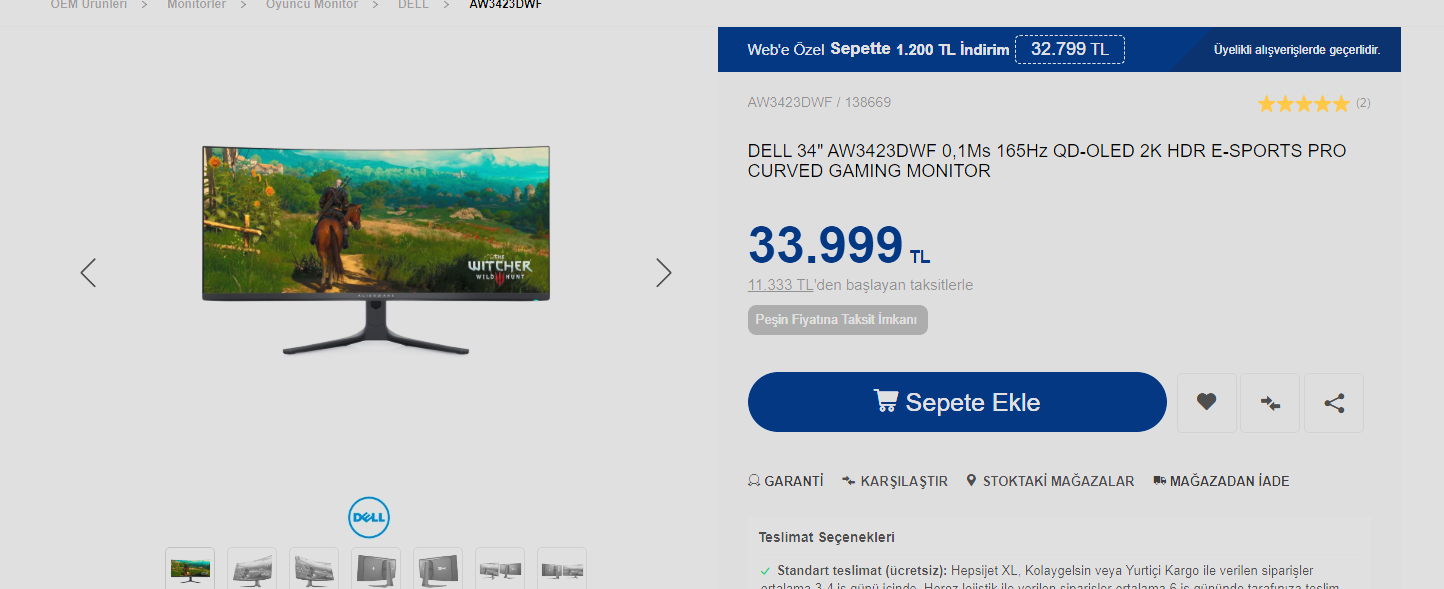The height and width of the screenshot is (589, 1444).
Task: Open KARŞILAŞTIR link below the button
Action: pyautogui.click(x=895, y=481)
